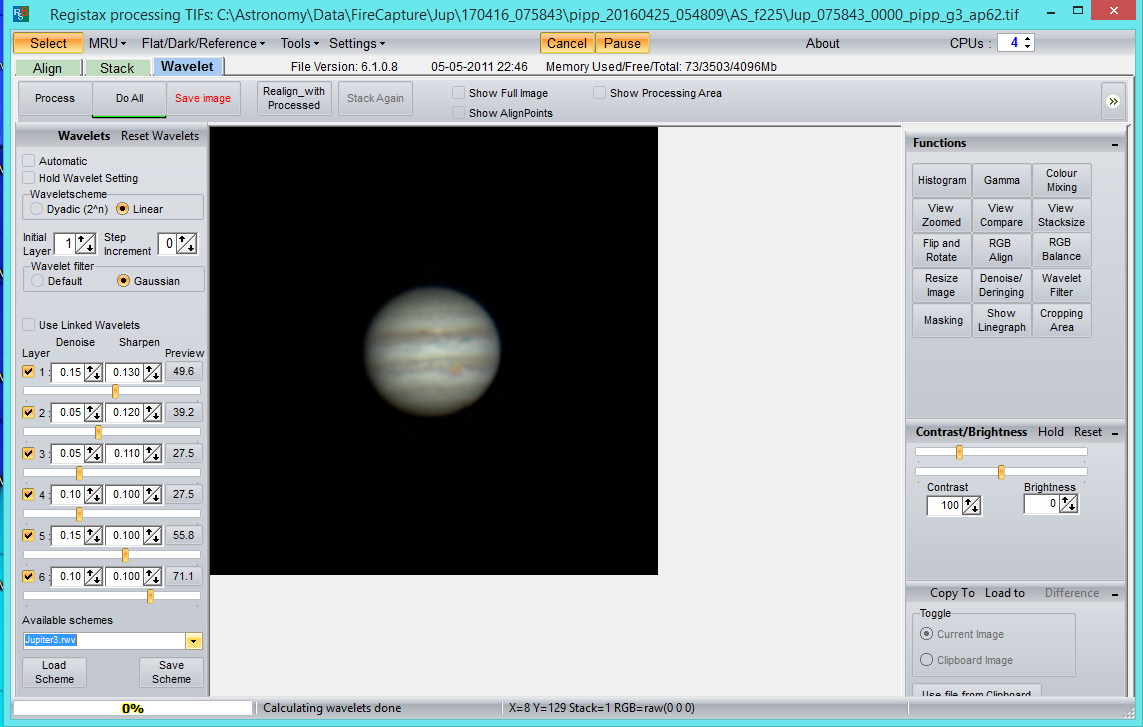Expand the toolbar with double-chevron icon
The image size is (1143, 727).
click(x=1113, y=101)
